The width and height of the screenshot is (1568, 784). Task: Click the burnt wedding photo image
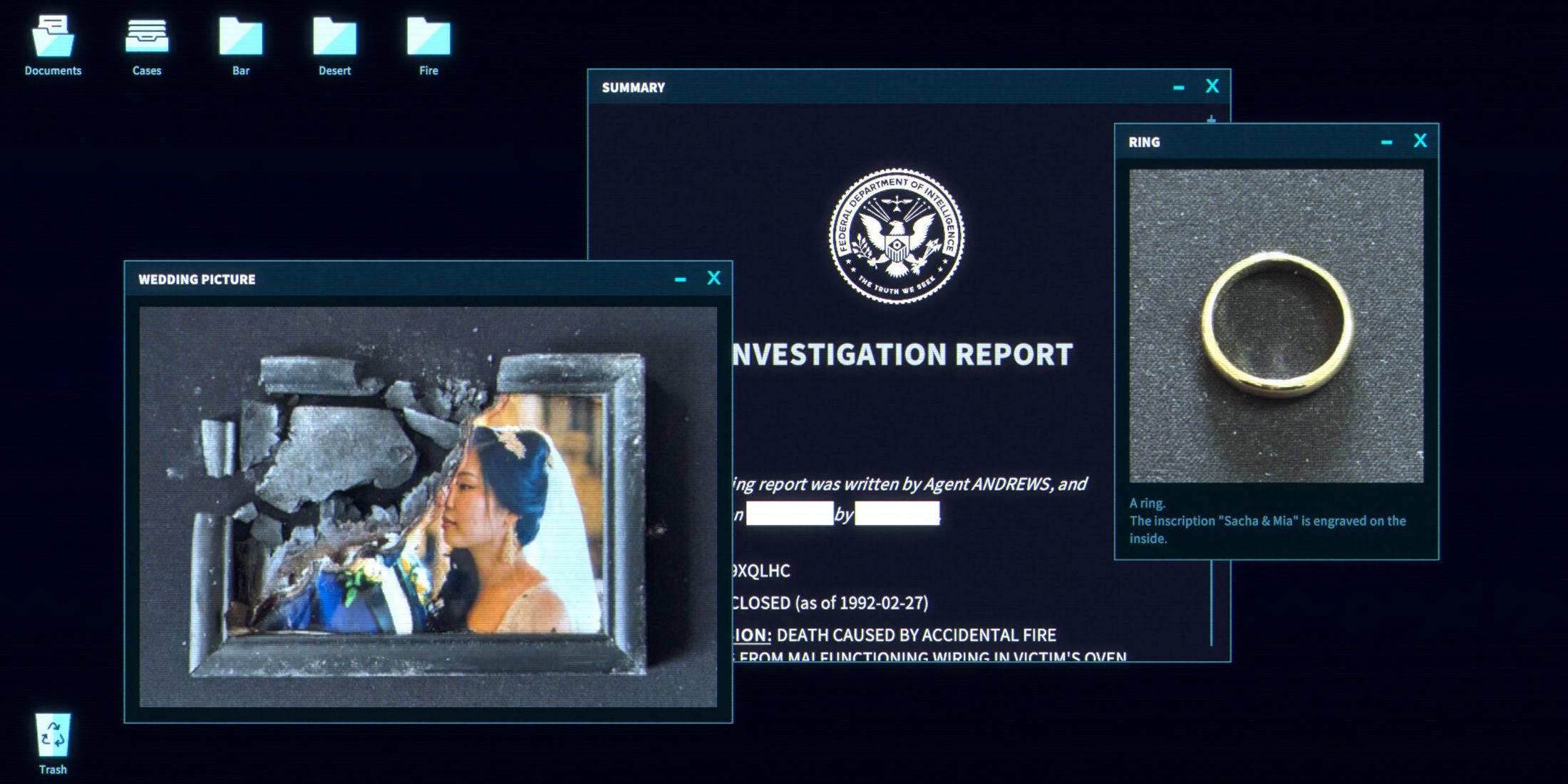[428, 506]
